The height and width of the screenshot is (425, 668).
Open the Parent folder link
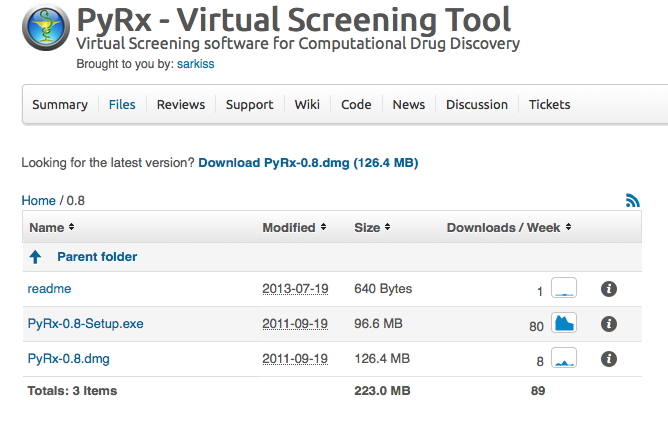(97, 257)
